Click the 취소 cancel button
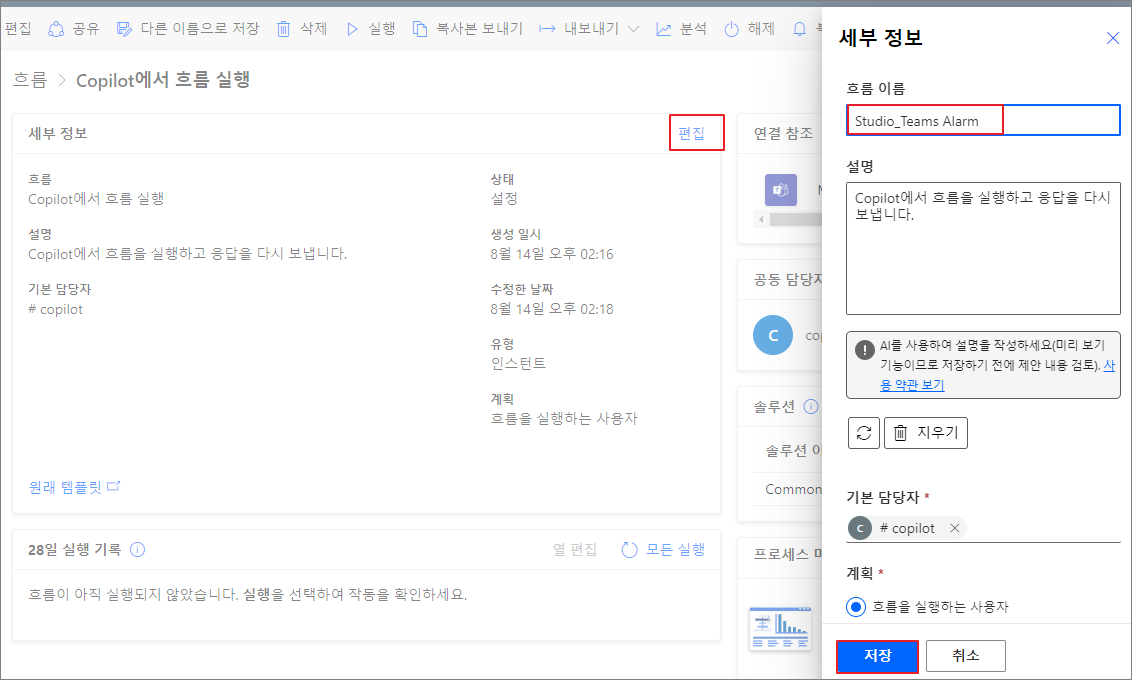 (x=965, y=656)
